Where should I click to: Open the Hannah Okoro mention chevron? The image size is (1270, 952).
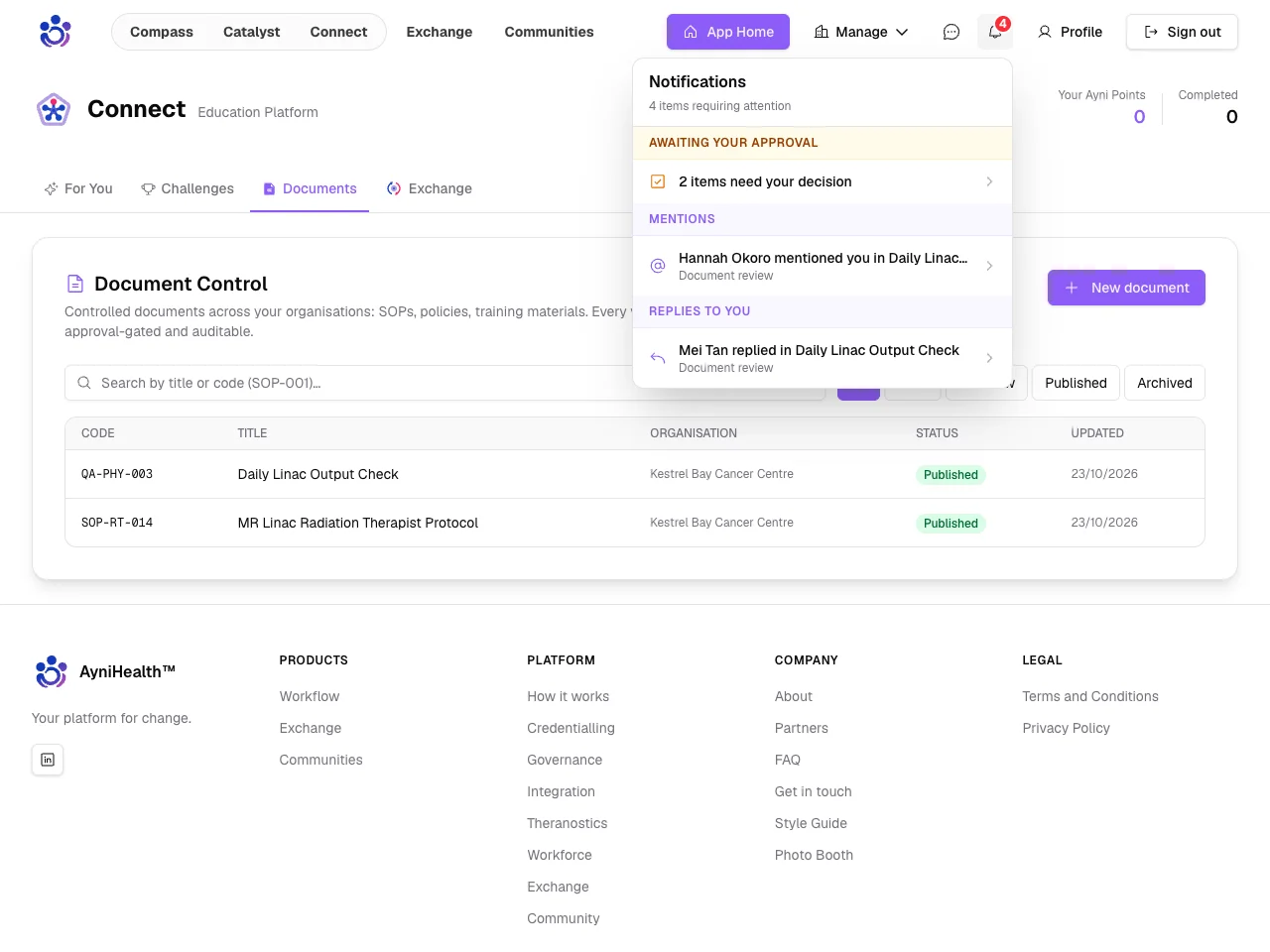[x=989, y=266]
